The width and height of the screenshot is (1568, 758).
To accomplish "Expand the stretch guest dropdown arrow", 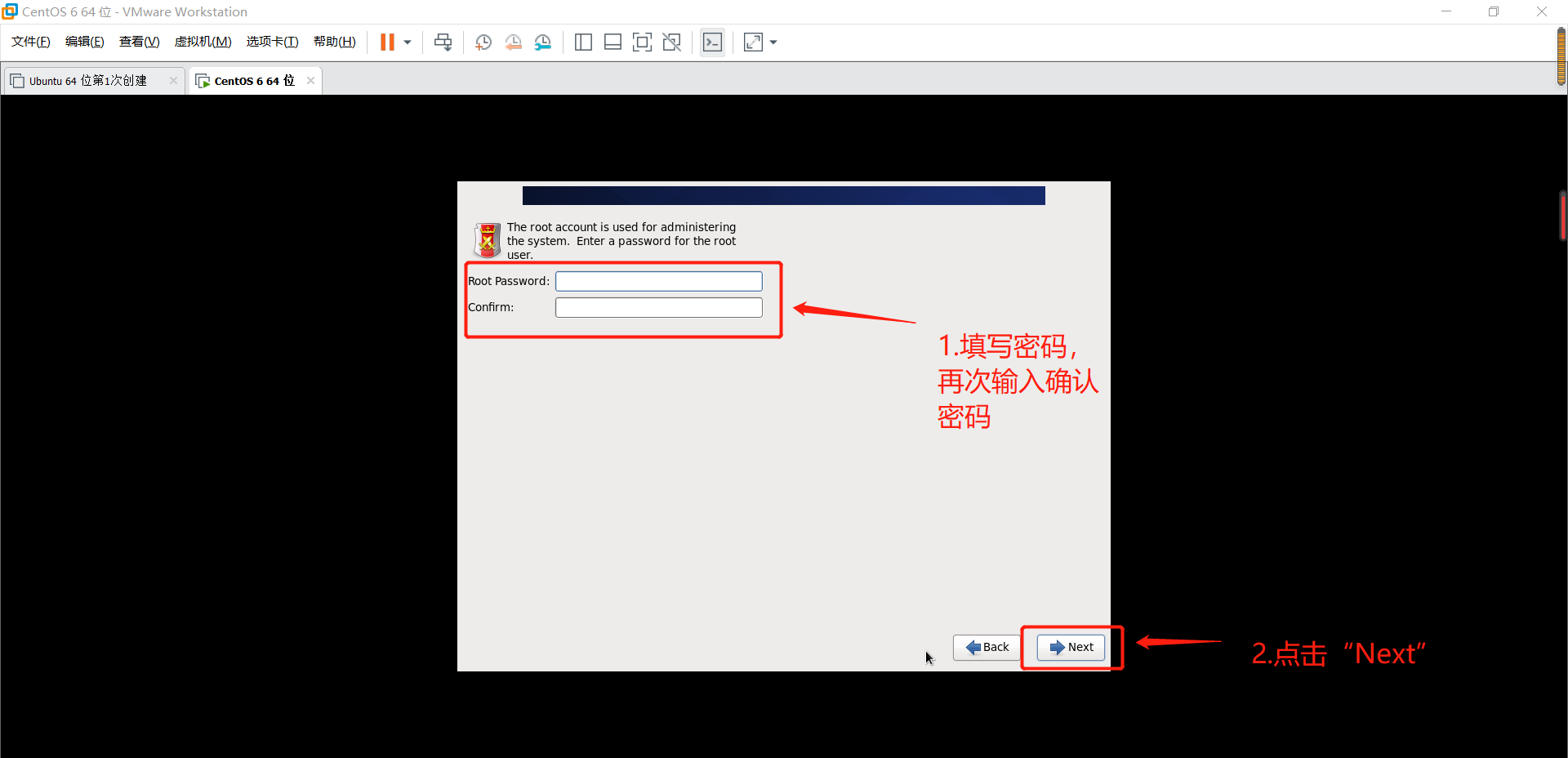I will (773, 42).
